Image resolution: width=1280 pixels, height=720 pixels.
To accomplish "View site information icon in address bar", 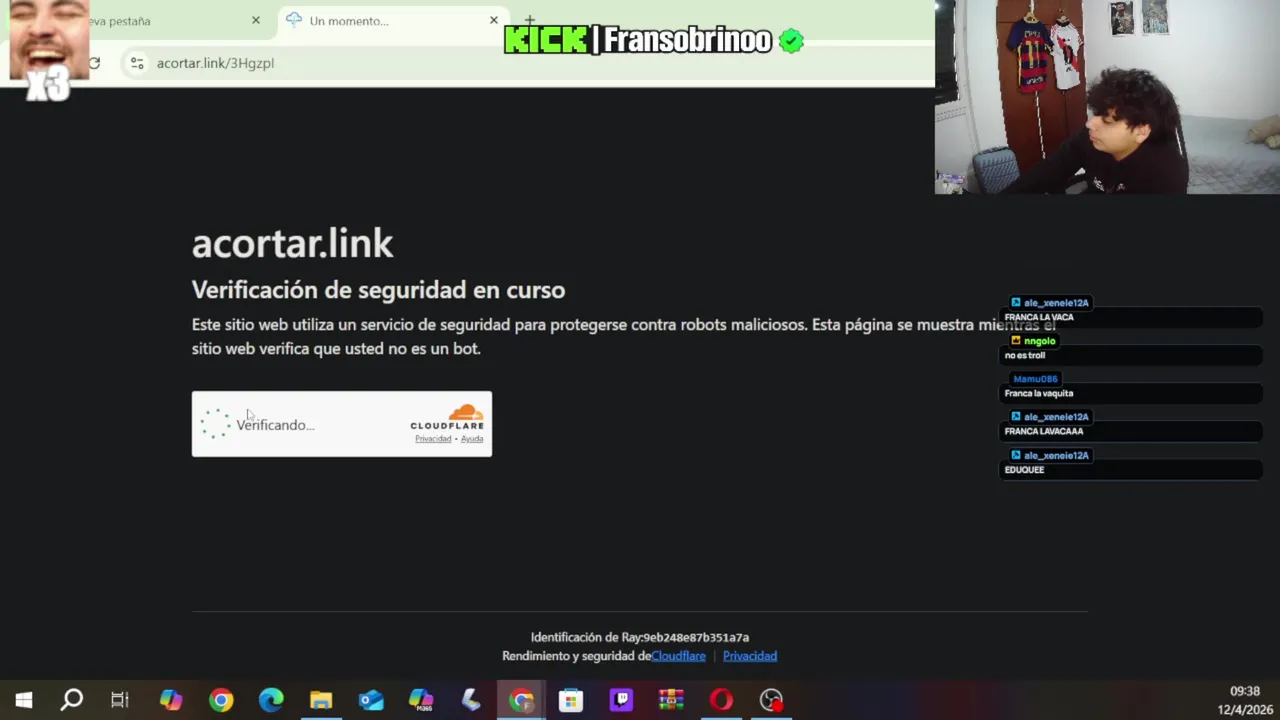I will coord(137,63).
